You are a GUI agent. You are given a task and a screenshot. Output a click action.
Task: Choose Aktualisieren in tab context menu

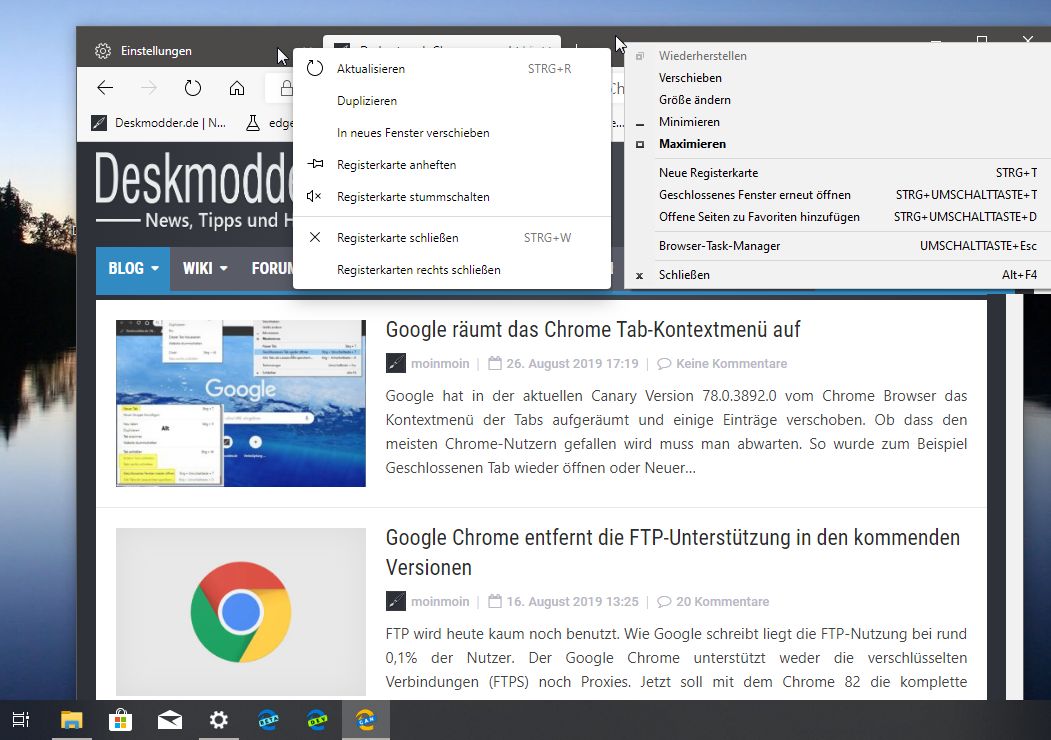coord(452,68)
